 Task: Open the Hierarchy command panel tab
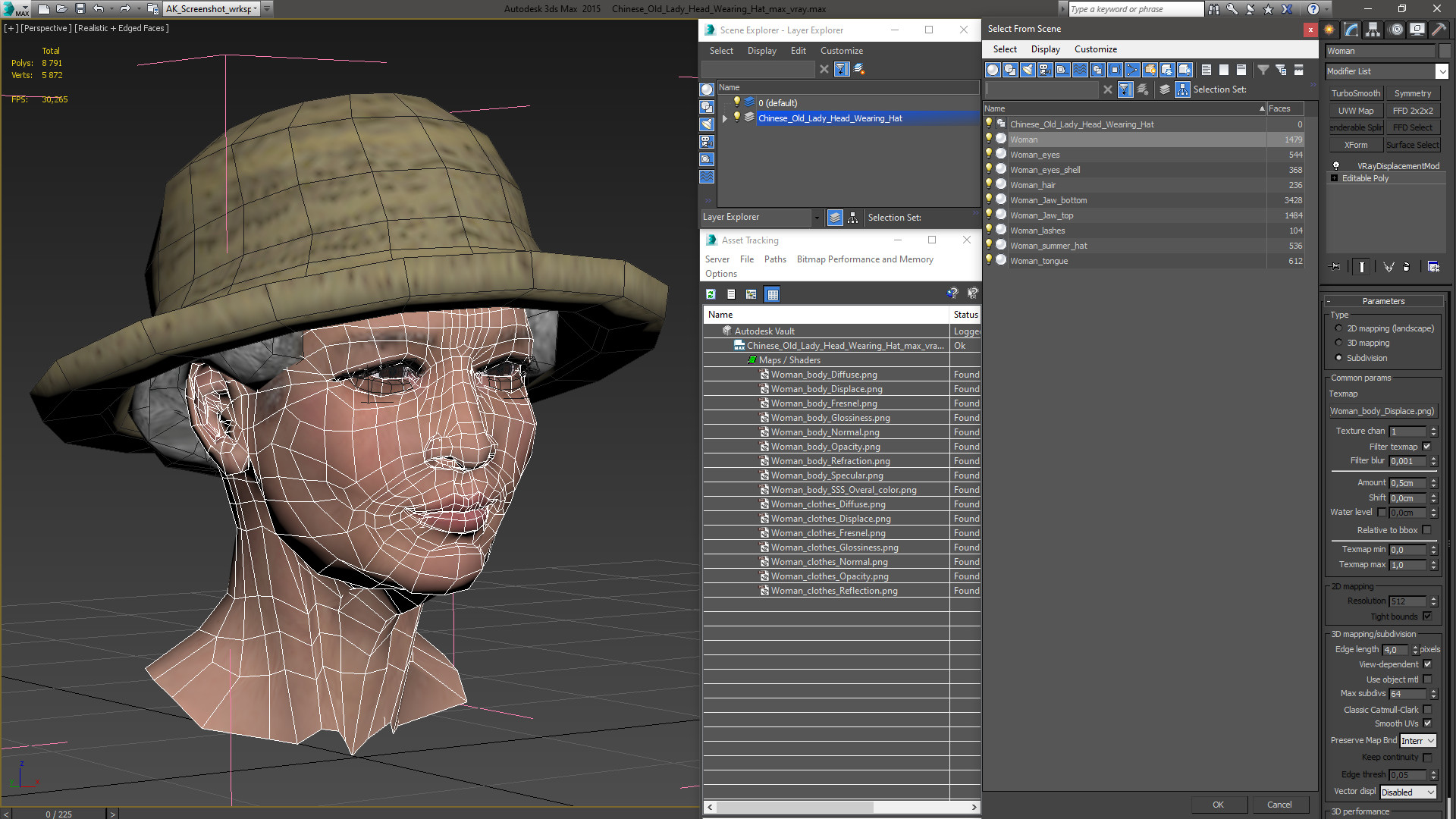tap(1373, 30)
